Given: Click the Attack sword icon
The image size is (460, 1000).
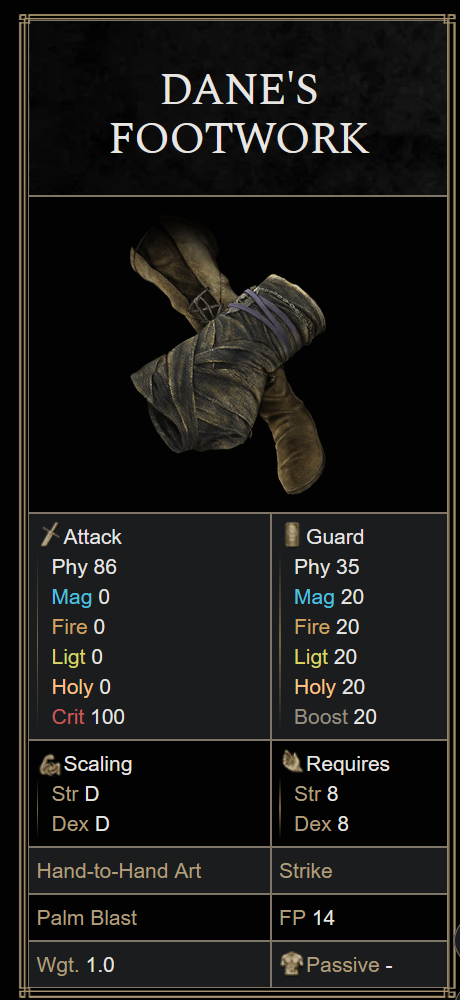Looking at the screenshot, I should pyautogui.click(x=50, y=535).
